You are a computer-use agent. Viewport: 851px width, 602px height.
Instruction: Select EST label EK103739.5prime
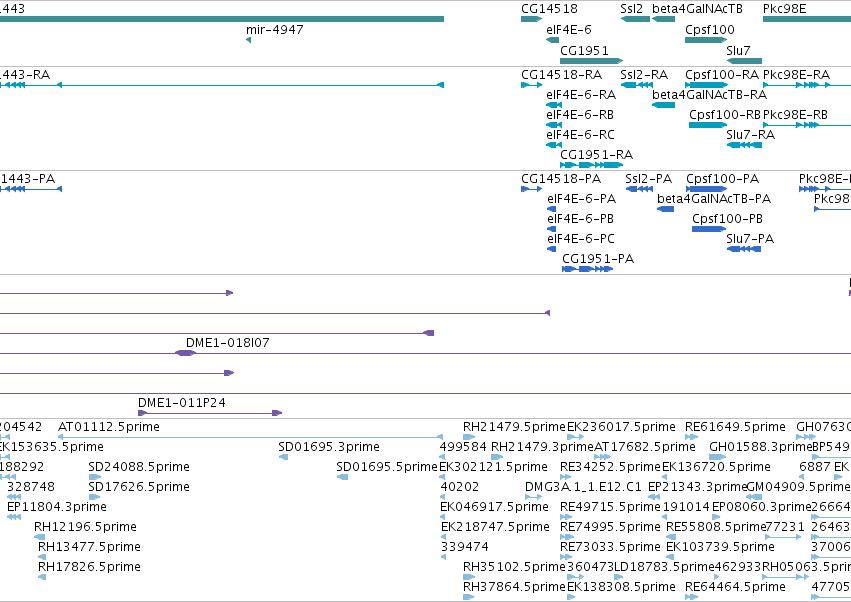tap(720, 547)
